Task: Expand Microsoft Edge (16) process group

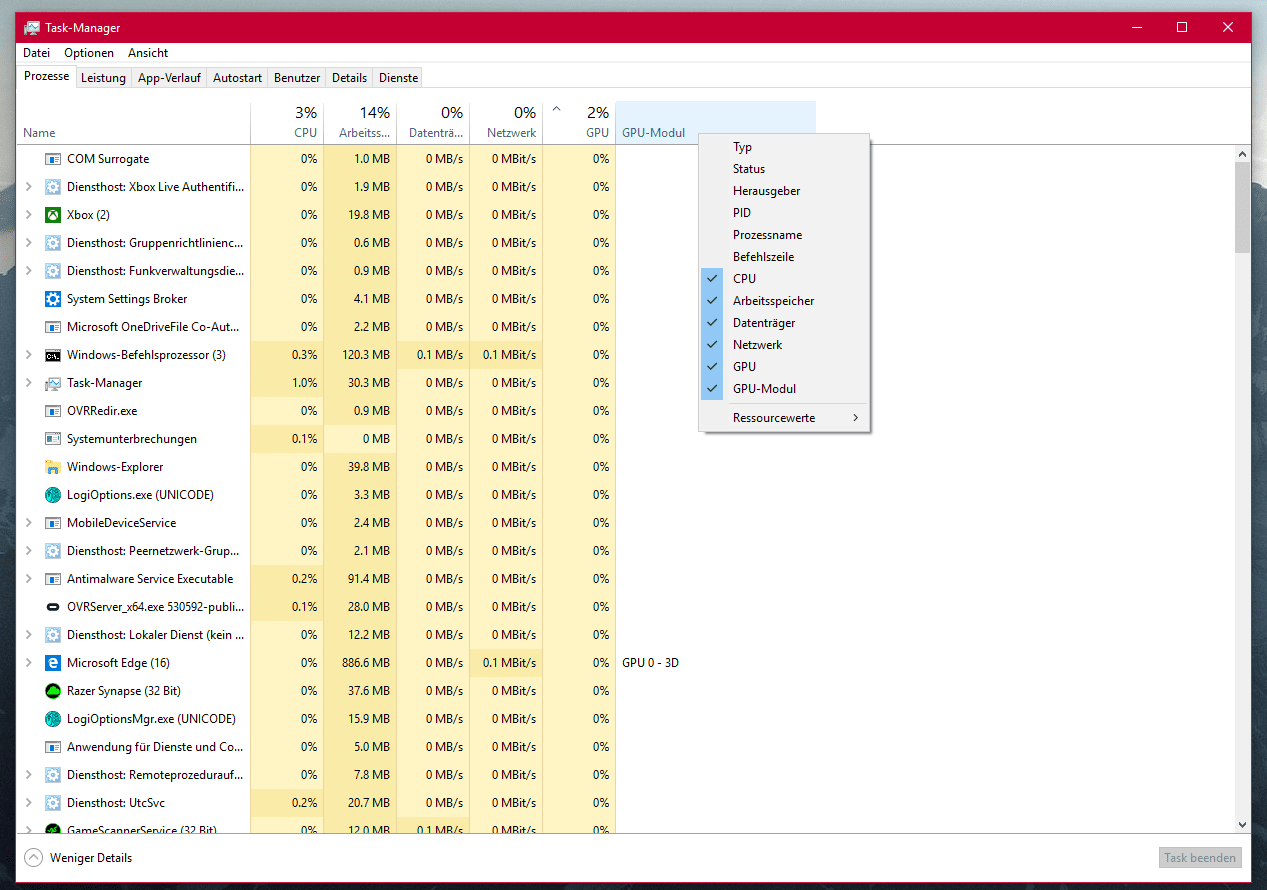Action: [x=28, y=663]
